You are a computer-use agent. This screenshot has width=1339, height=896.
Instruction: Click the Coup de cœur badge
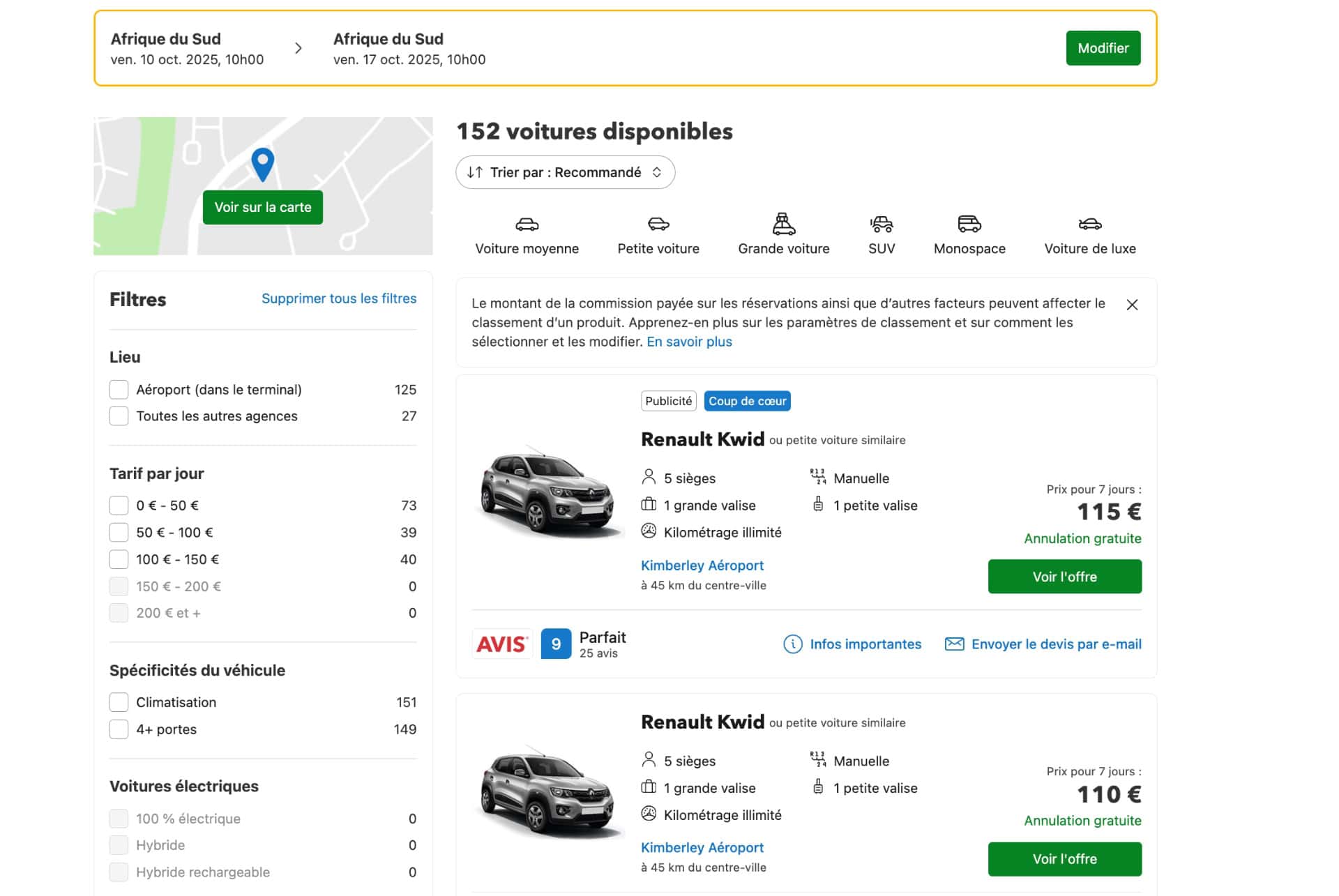click(747, 401)
